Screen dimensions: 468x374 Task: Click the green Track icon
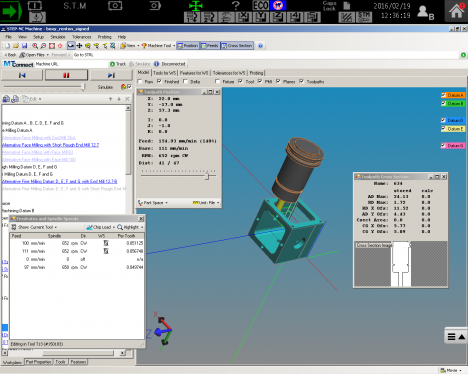point(112,64)
